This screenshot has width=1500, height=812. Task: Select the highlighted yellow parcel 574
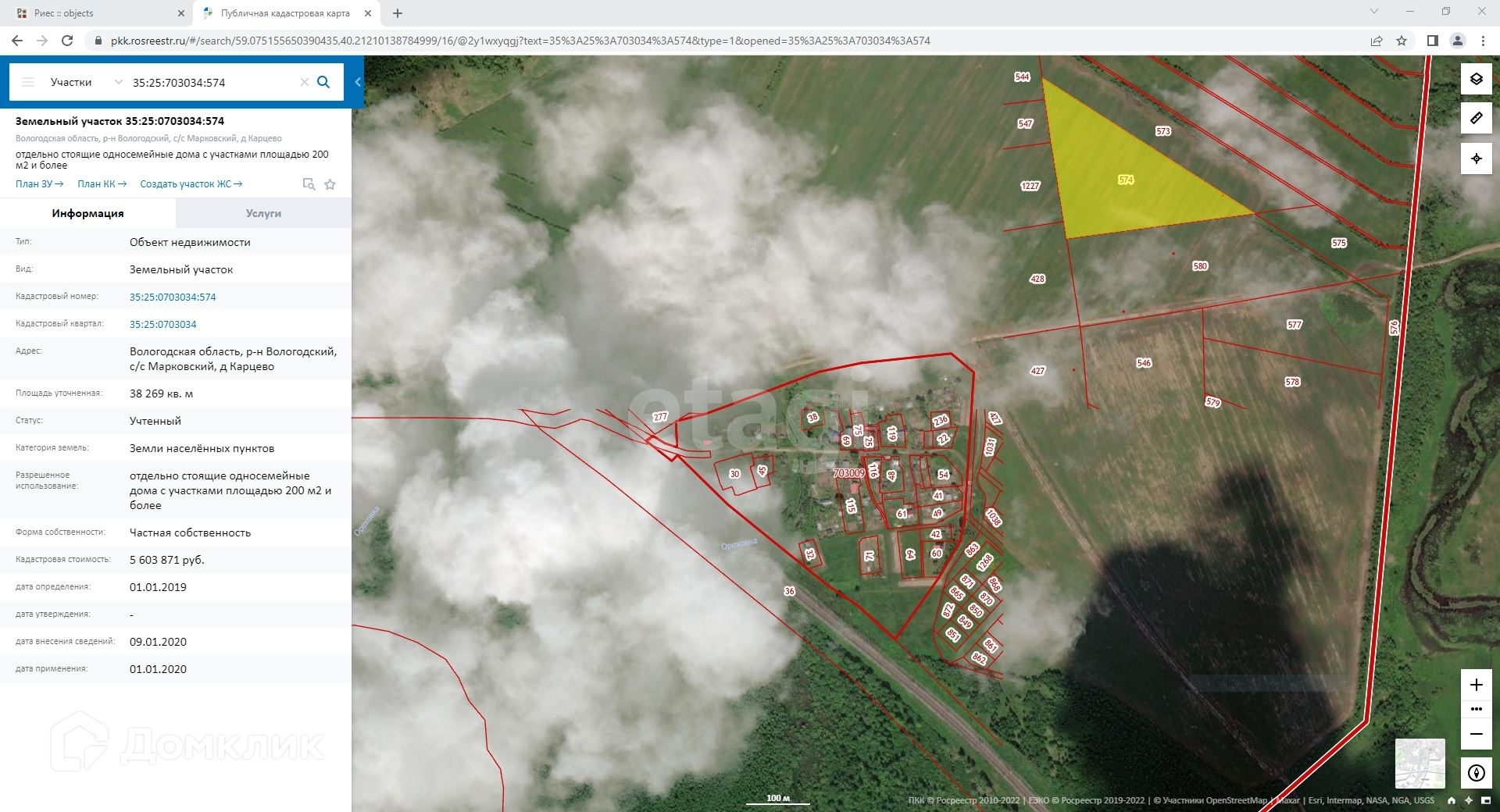(1126, 180)
